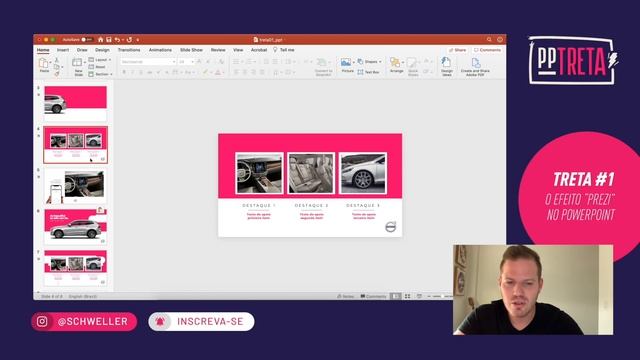
Task: Open the Slide Show ribbon tab
Action: point(191,50)
